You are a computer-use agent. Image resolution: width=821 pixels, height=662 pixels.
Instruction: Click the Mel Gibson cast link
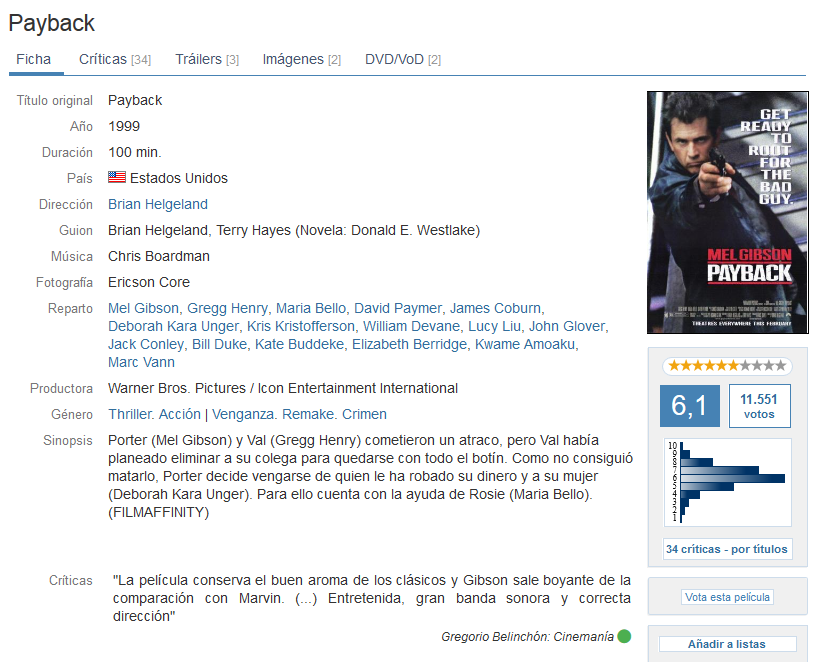[x=143, y=308]
